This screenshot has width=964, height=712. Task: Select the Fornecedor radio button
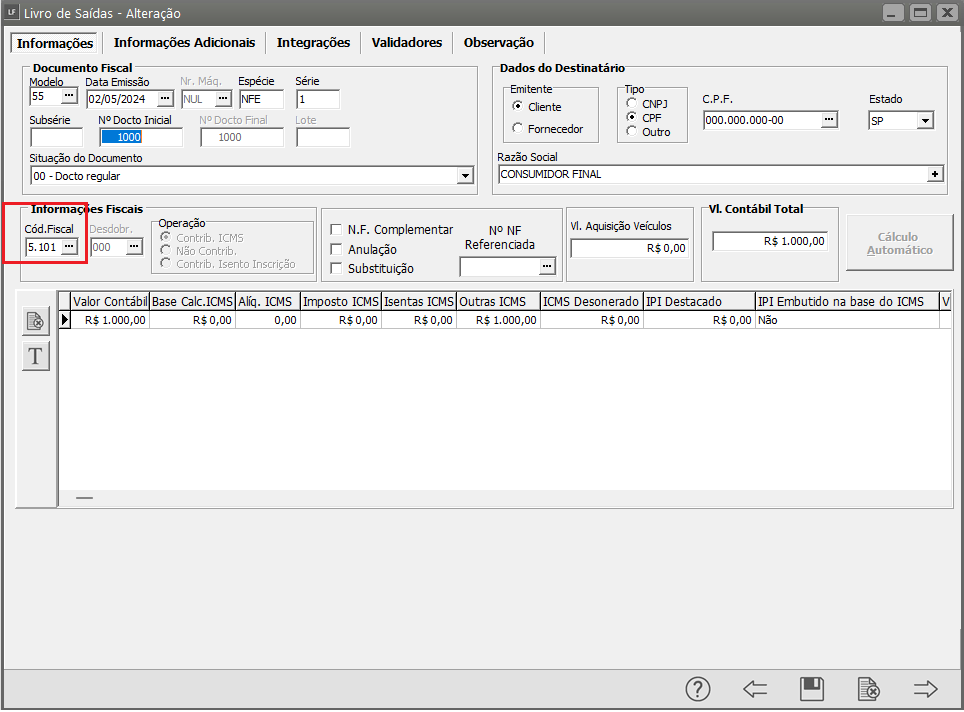click(x=517, y=128)
